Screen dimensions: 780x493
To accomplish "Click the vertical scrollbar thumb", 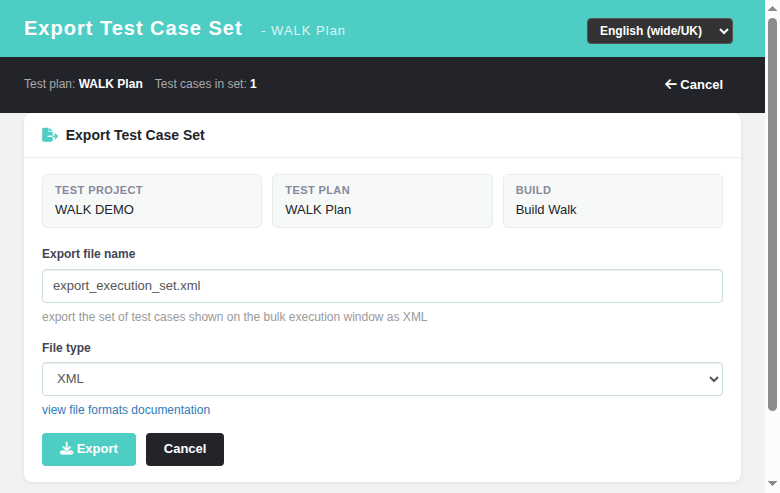I will tap(772, 214).
